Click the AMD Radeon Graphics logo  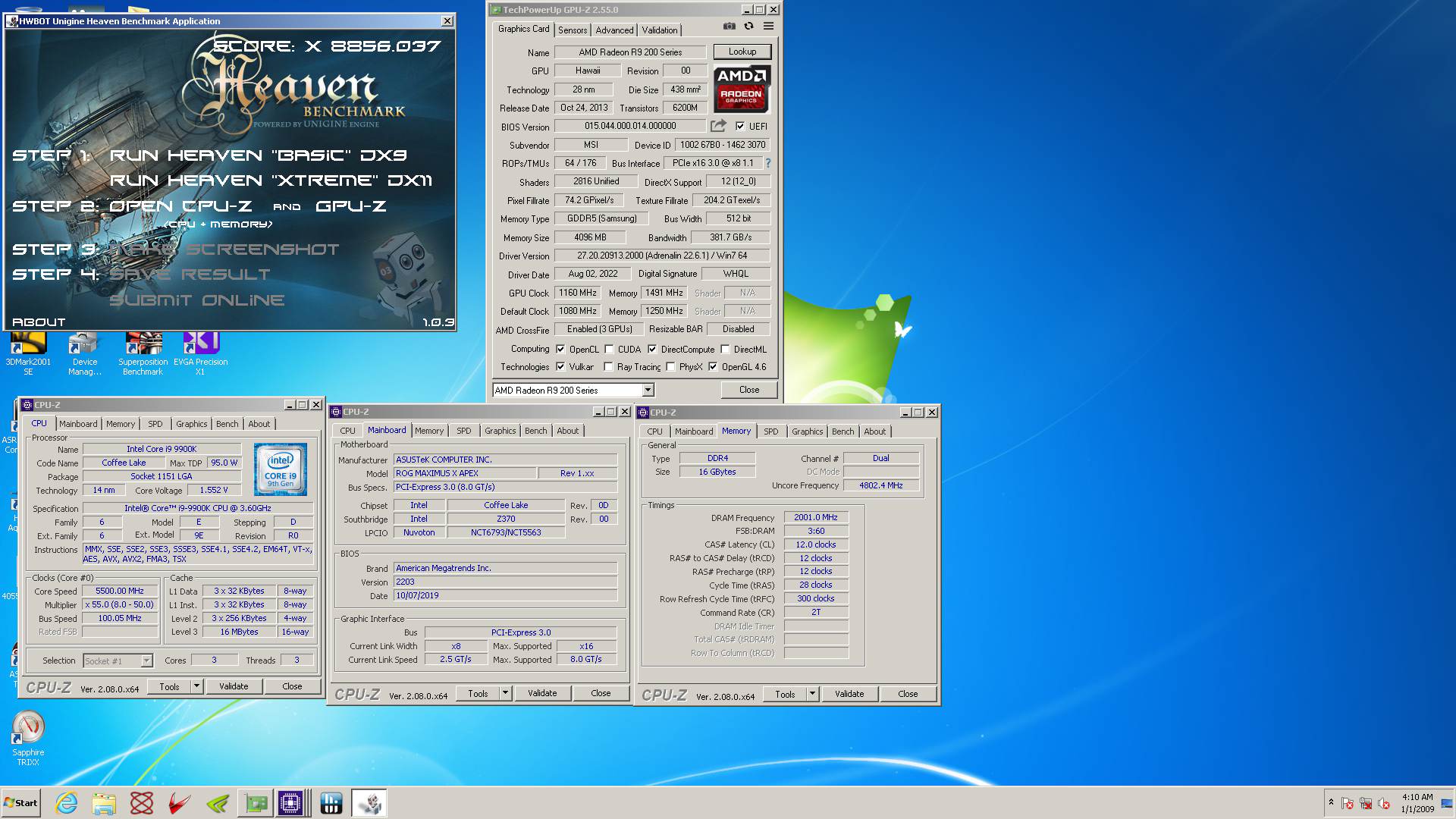pos(742,89)
